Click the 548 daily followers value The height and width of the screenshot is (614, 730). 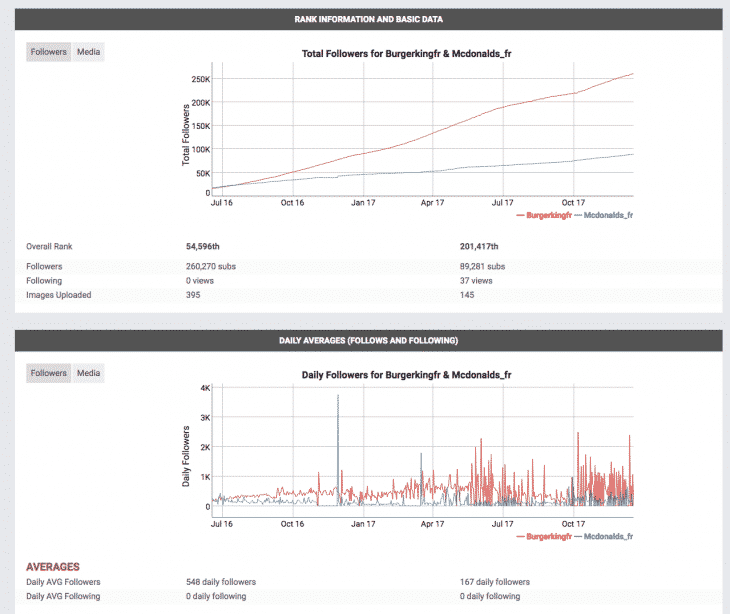pyautogui.click(x=220, y=582)
